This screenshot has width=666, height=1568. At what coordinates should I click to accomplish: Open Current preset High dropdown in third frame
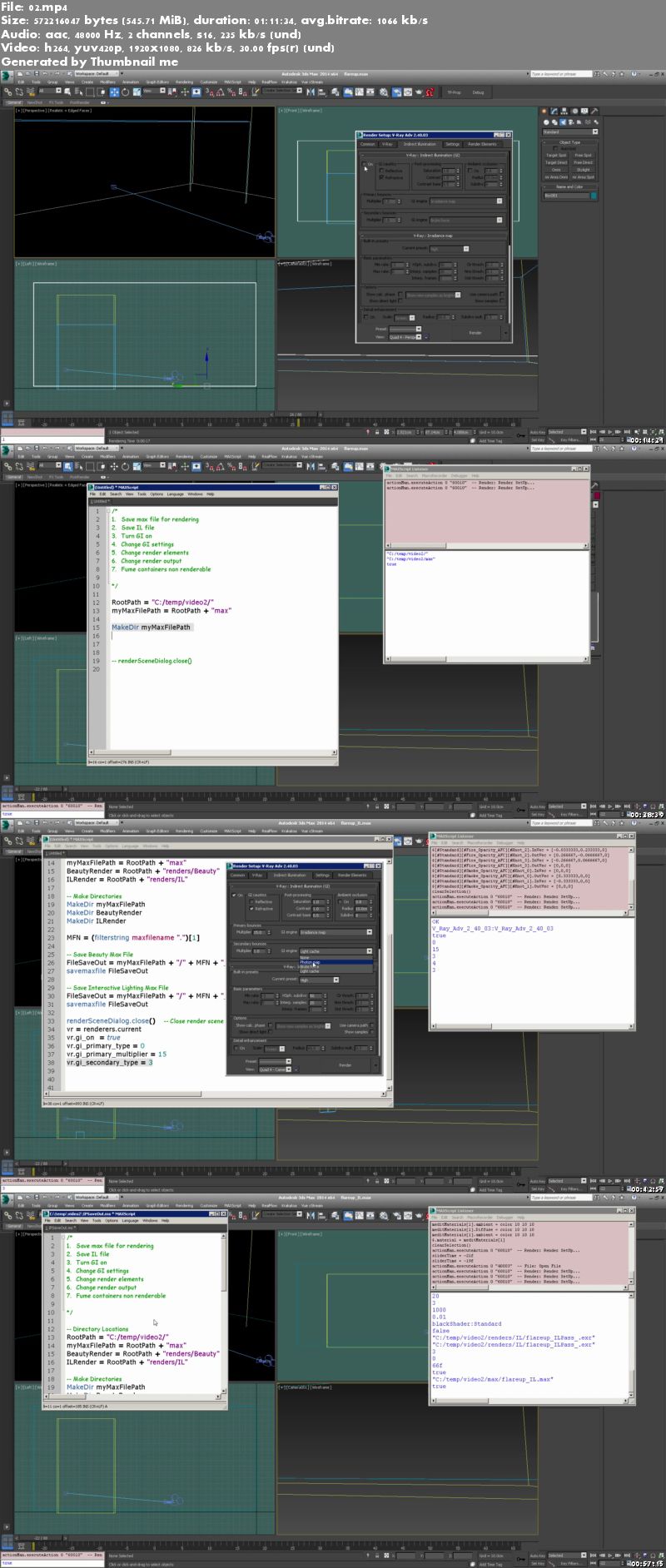point(319,980)
